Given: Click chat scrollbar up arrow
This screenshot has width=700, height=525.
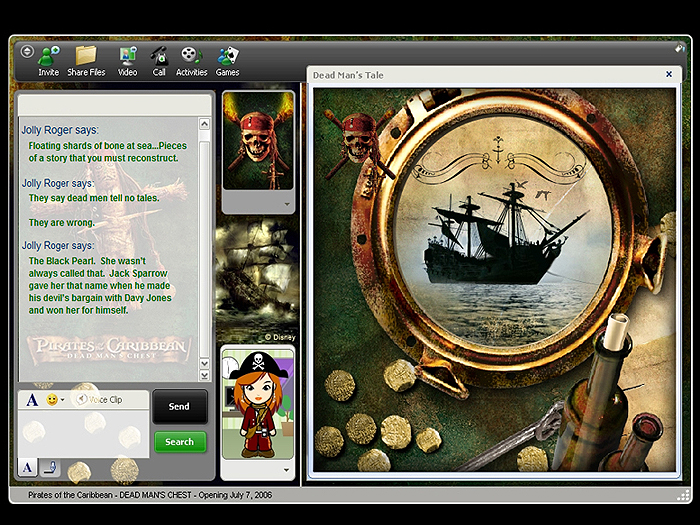Looking at the screenshot, I should pos(204,124).
